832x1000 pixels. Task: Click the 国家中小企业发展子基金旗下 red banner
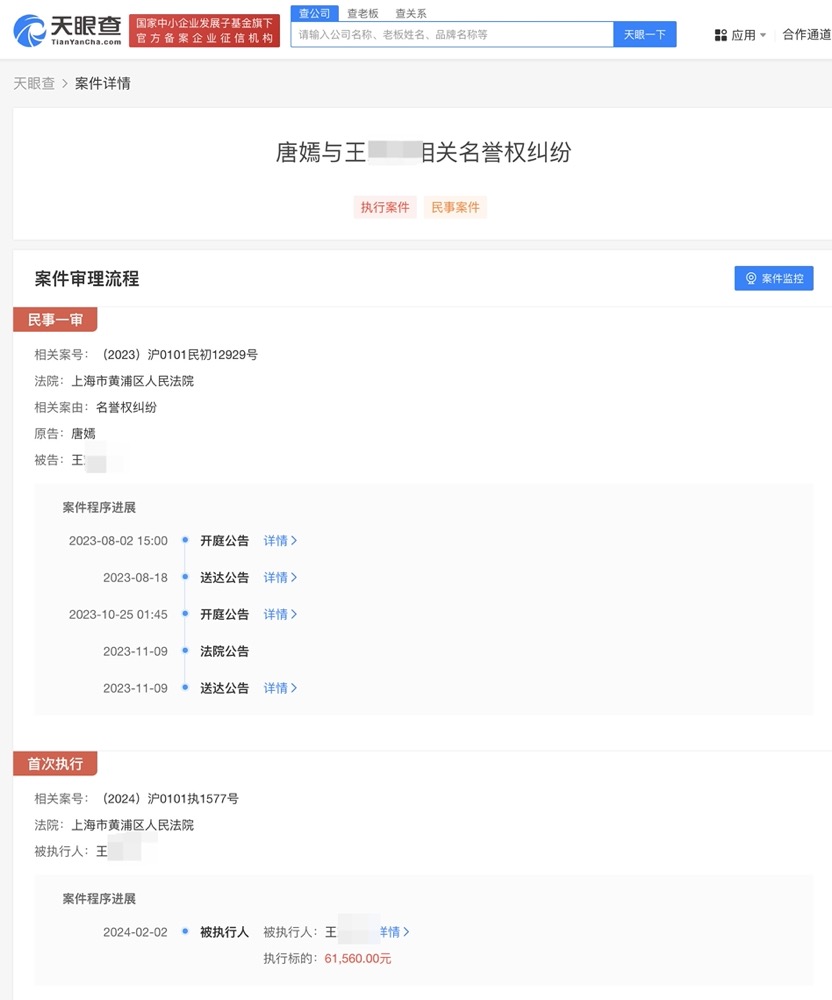pos(204,31)
